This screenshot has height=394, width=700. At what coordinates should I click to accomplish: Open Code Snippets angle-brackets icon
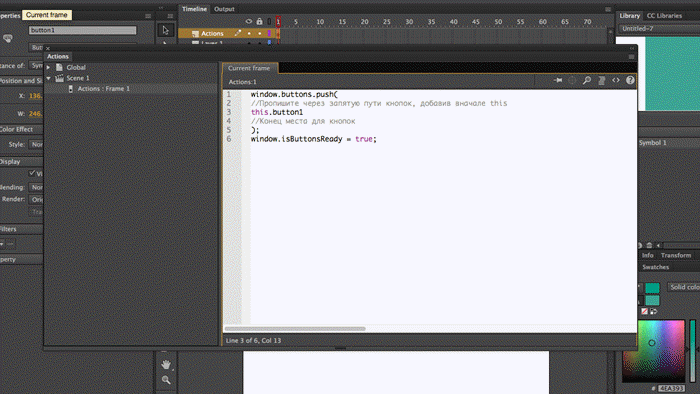(x=616, y=80)
